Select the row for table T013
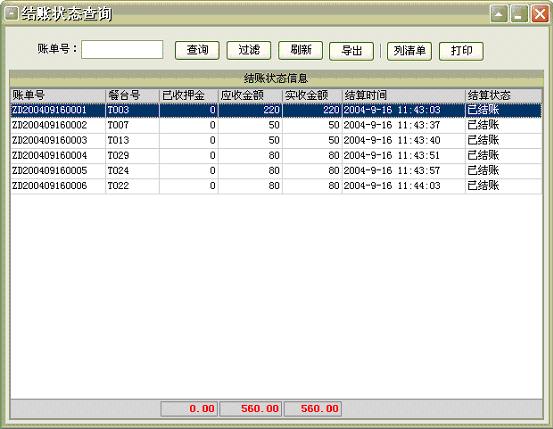The height and width of the screenshot is (429, 553). pos(276,140)
